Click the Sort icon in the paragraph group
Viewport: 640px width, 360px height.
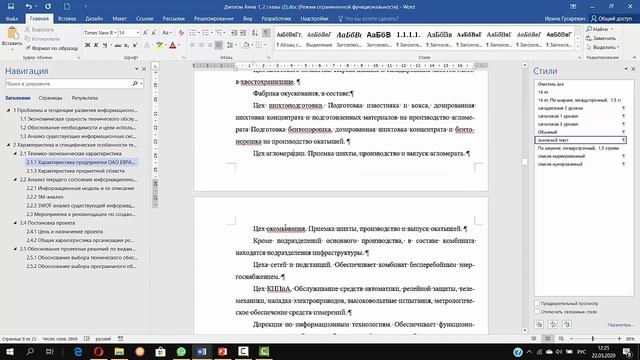[254, 33]
